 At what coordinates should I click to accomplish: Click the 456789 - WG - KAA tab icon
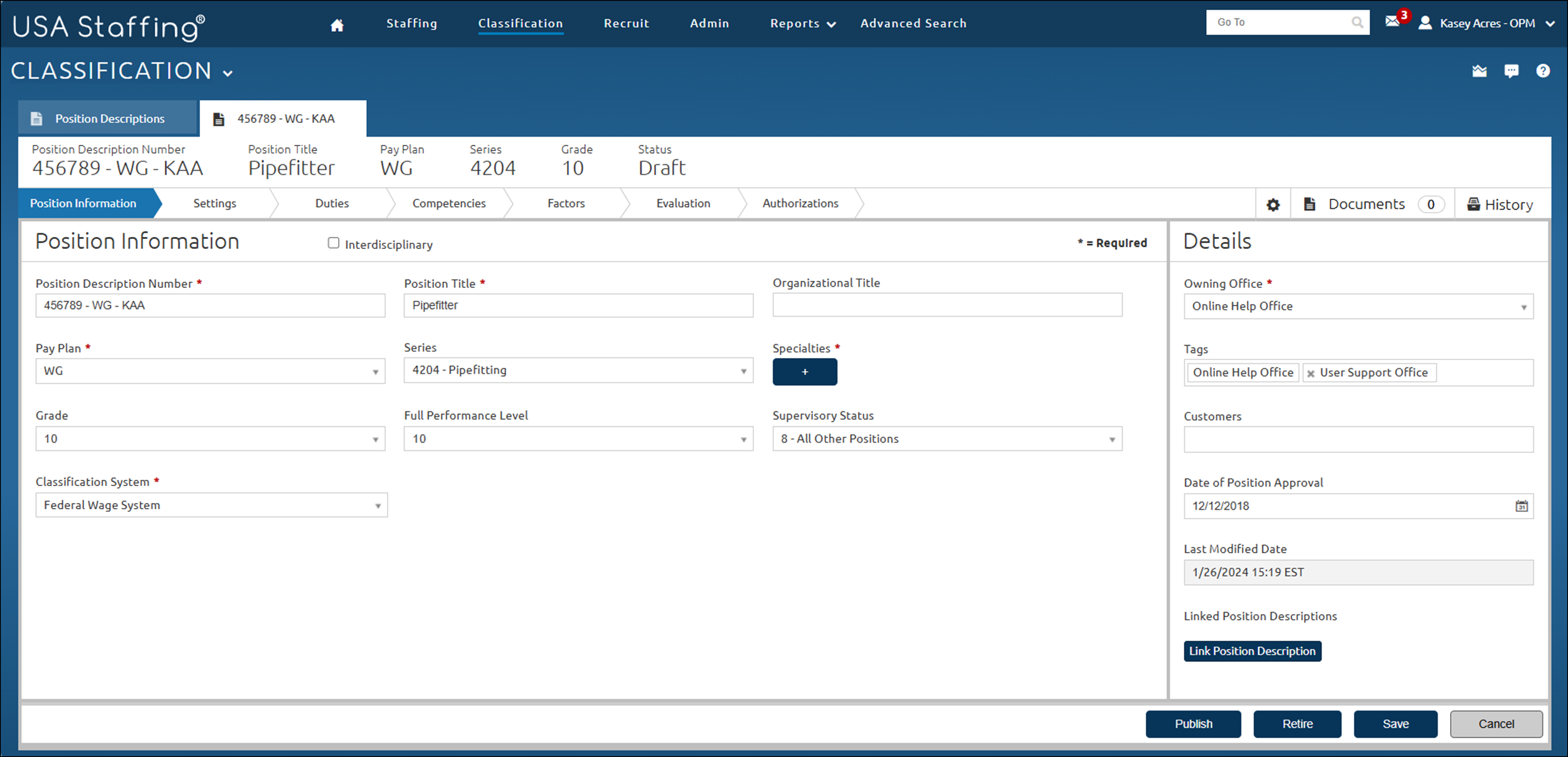click(x=218, y=119)
